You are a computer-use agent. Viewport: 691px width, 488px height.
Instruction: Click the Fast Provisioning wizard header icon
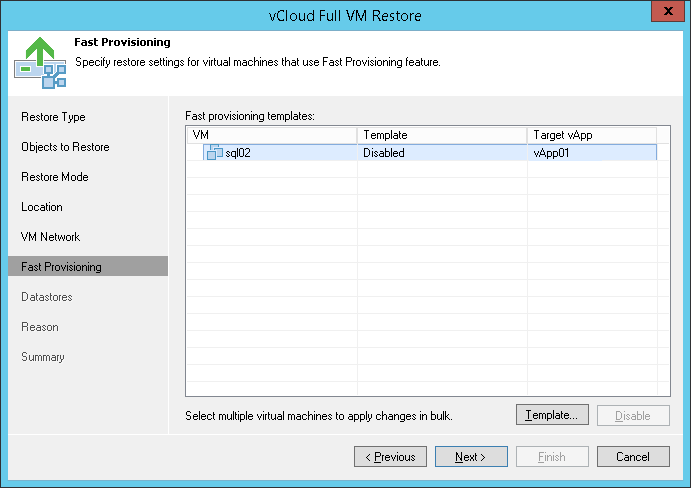point(40,61)
